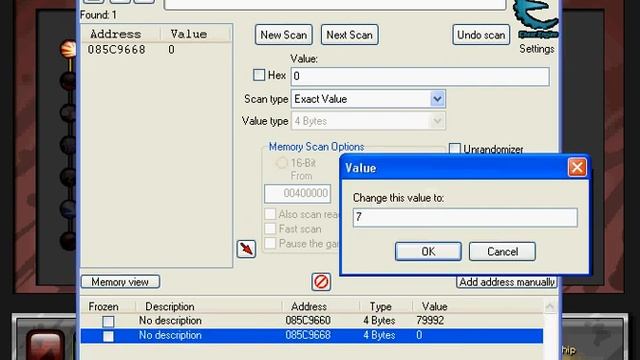Toggle the Hex checkbox

(259, 75)
